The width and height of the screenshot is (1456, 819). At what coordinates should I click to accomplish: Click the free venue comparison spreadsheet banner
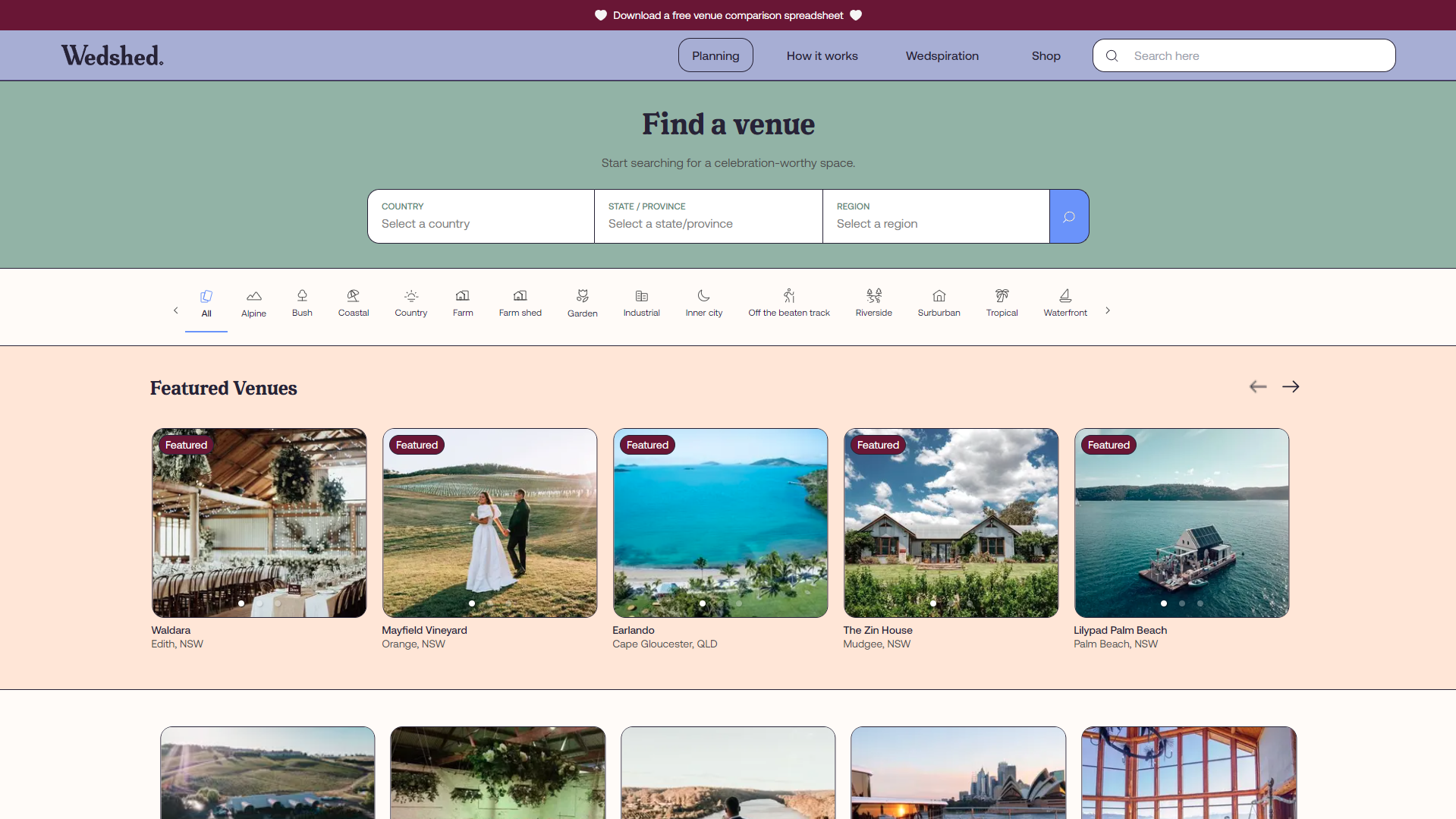pyautogui.click(x=728, y=15)
